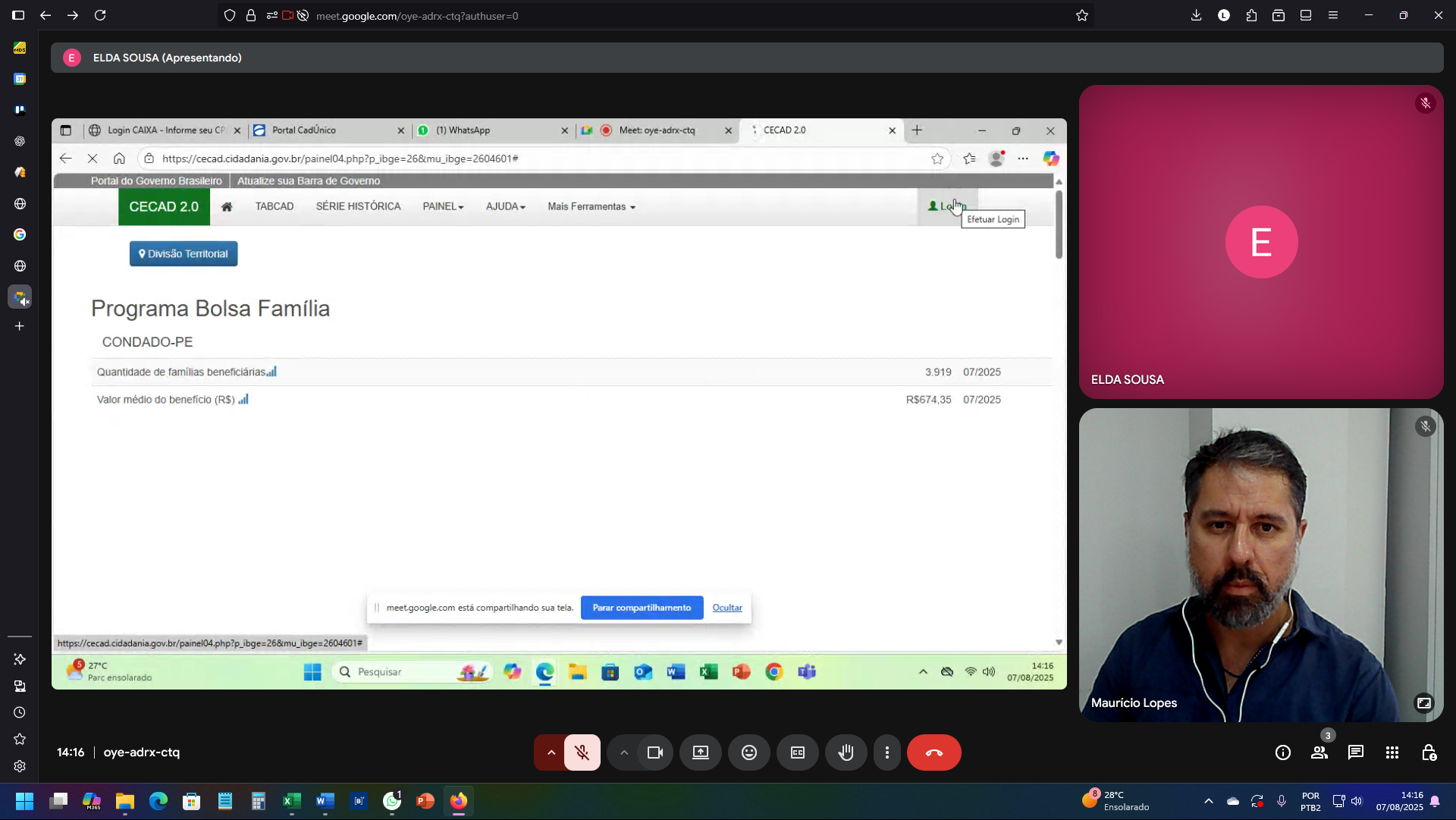Click the present screen button
The width and height of the screenshot is (1456, 820).
[x=700, y=752]
